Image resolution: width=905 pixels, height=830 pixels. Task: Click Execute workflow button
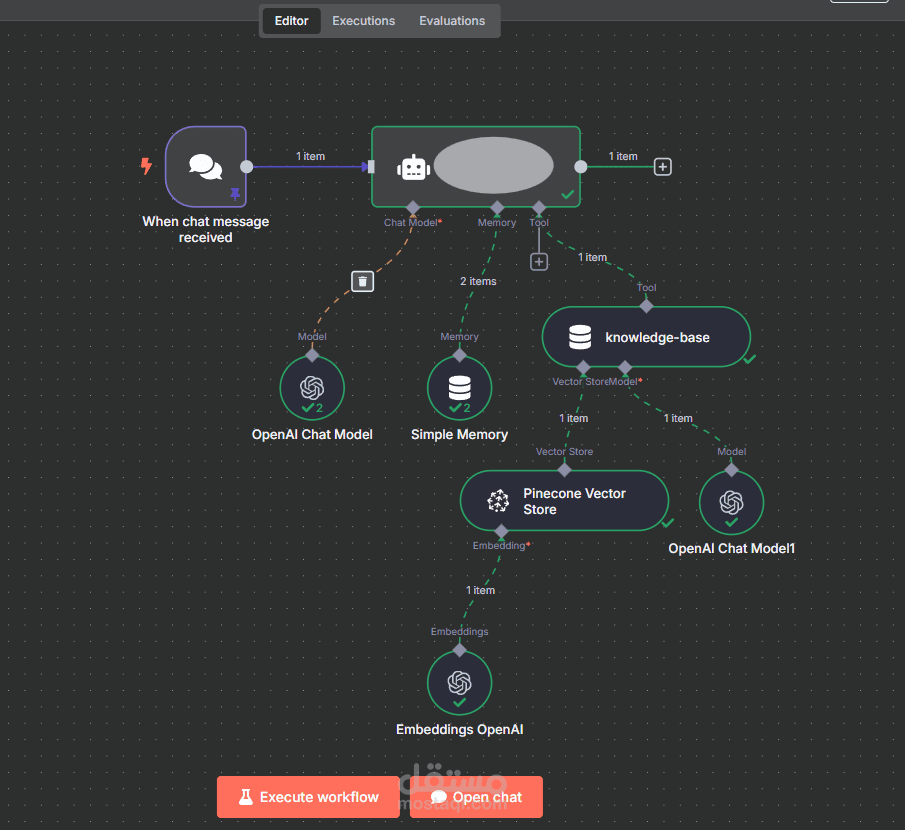(x=308, y=797)
